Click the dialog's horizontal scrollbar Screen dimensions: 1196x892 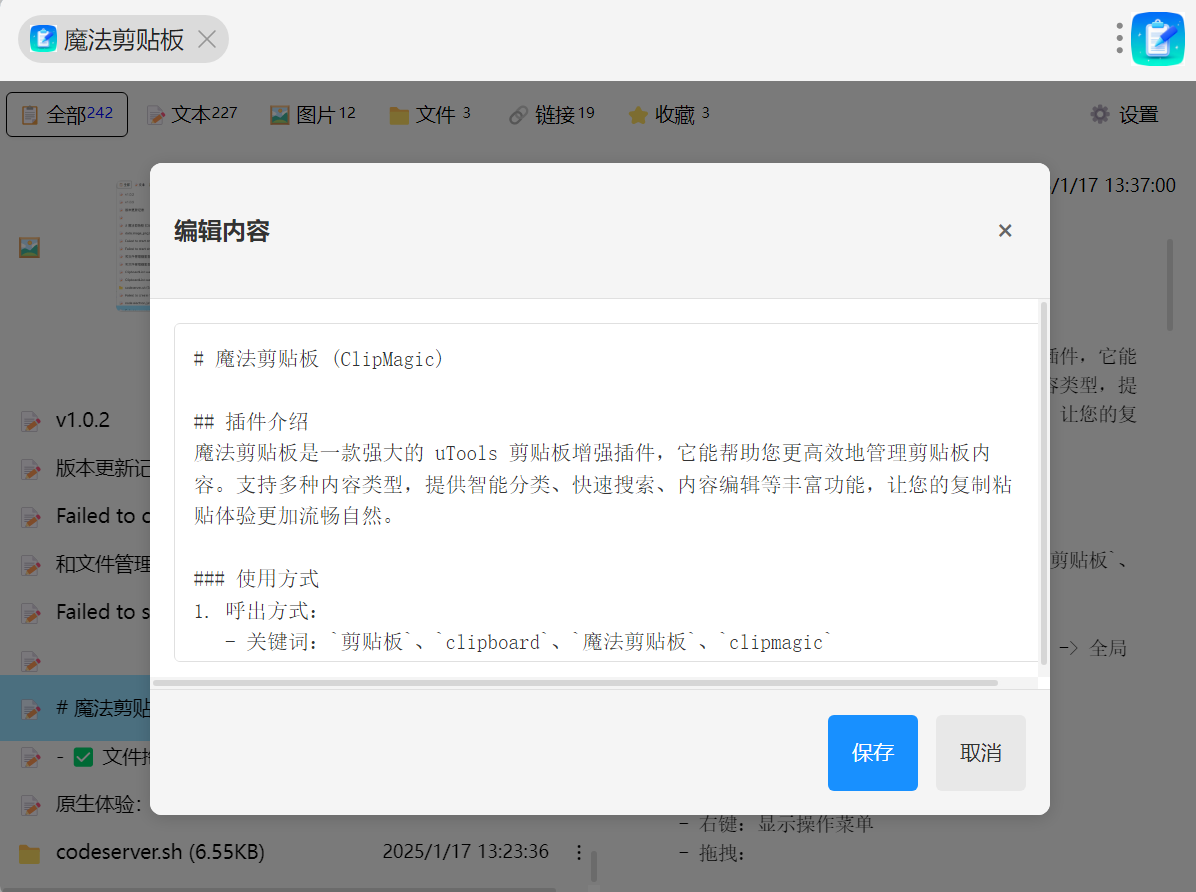(x=575, y=683)
